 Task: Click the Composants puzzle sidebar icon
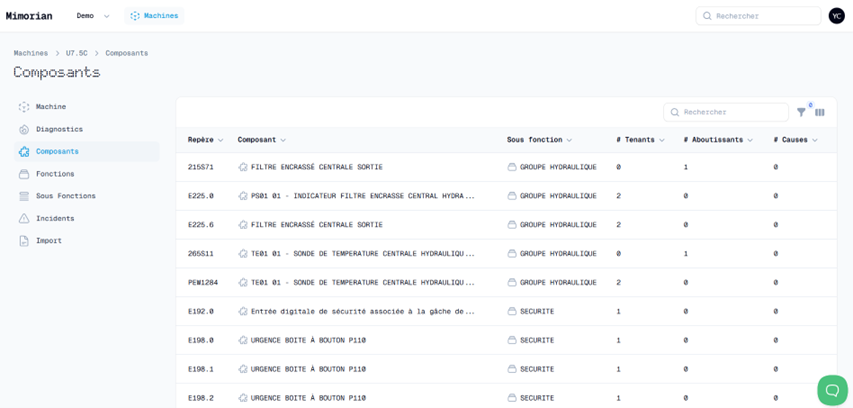click(x=24, y=152)
